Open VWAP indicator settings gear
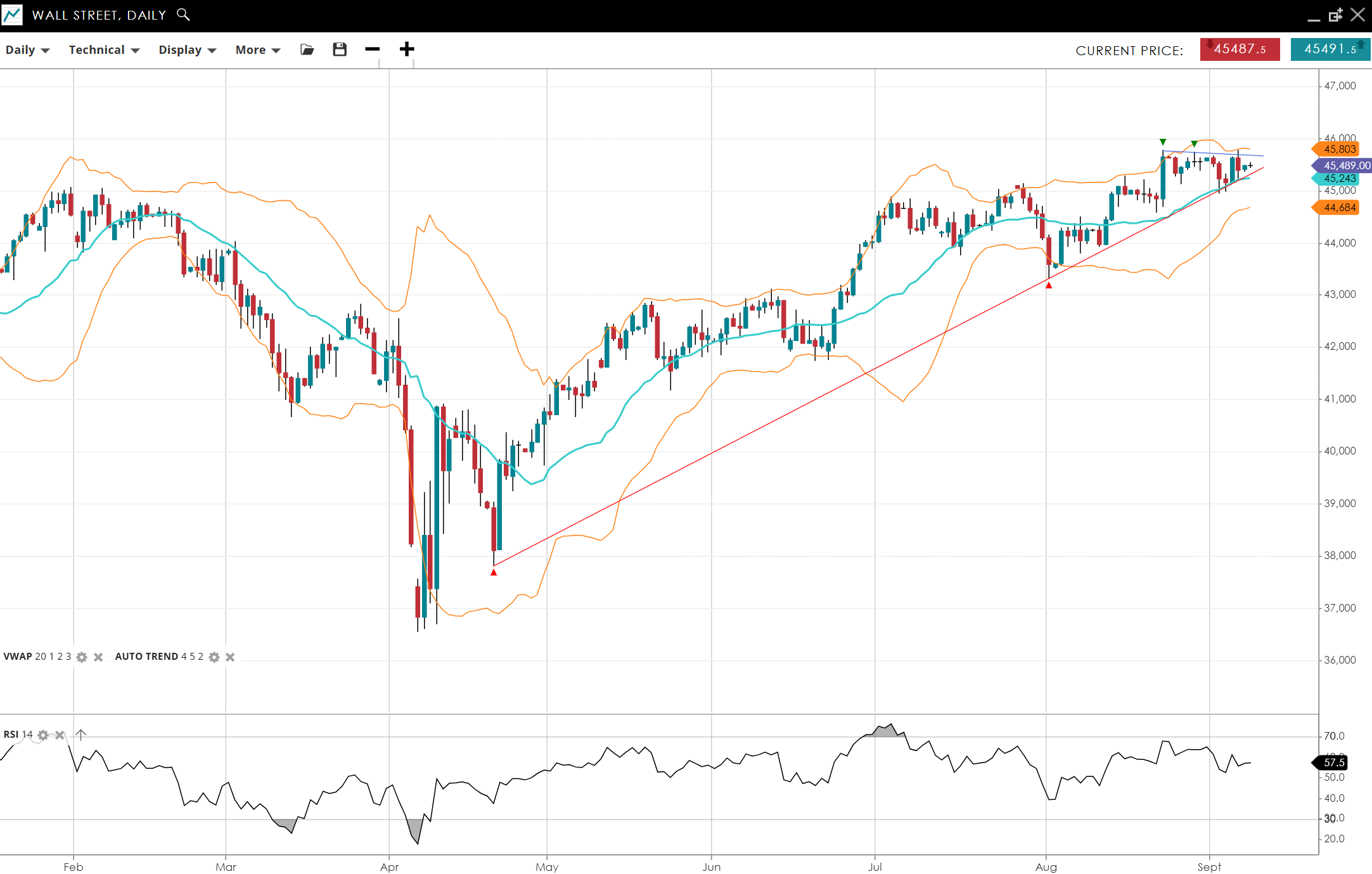 [x=82, y=657]
